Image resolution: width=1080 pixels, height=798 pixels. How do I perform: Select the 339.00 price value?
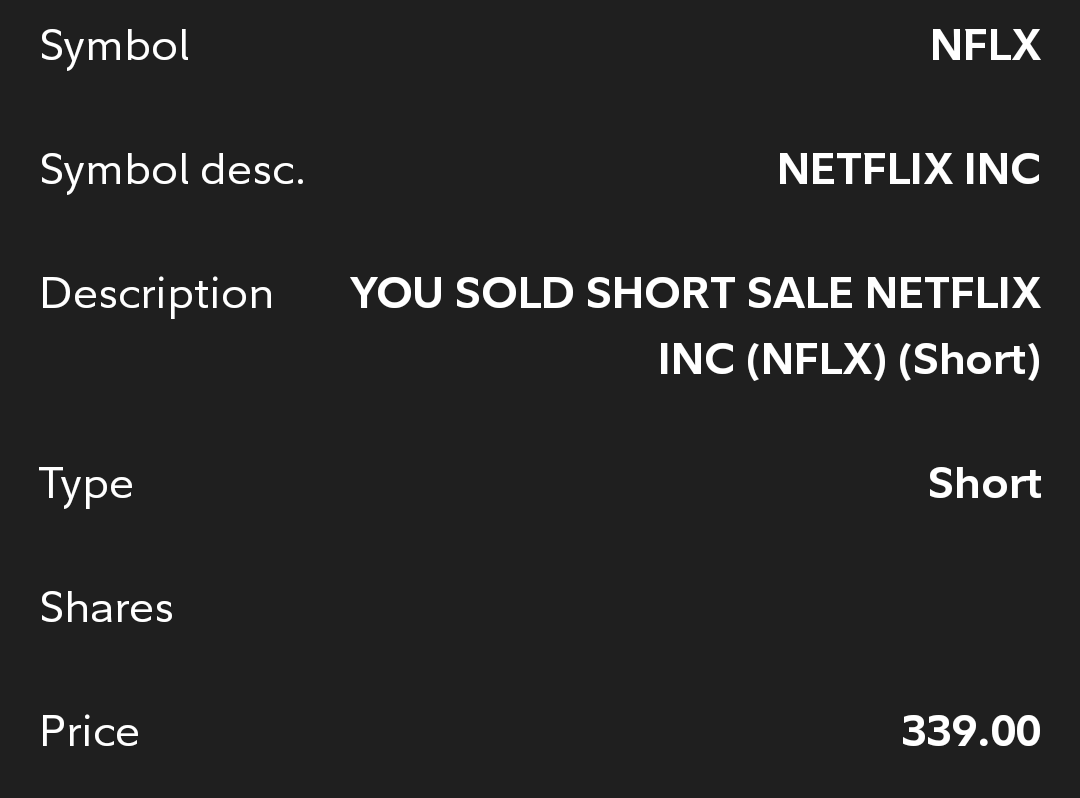[970, 732]
